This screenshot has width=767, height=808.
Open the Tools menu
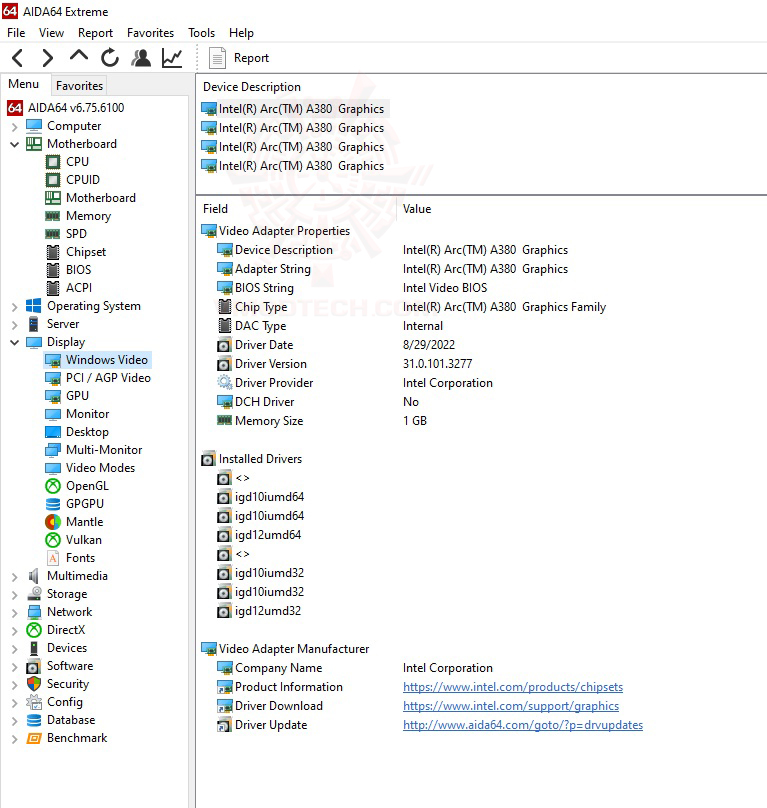click(x=201, y=33)
